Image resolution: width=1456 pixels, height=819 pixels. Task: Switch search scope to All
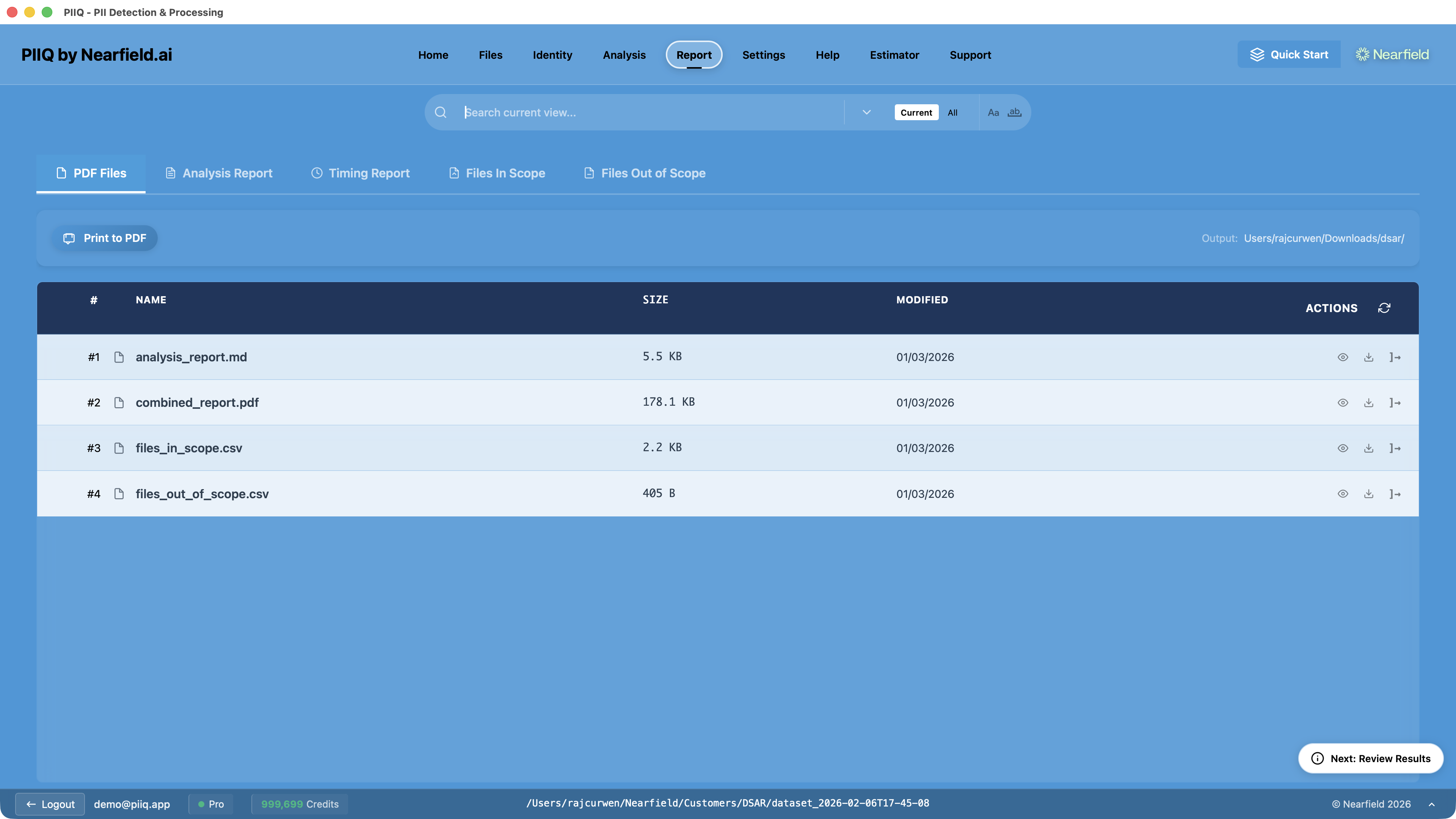click(x=952, y=112)
